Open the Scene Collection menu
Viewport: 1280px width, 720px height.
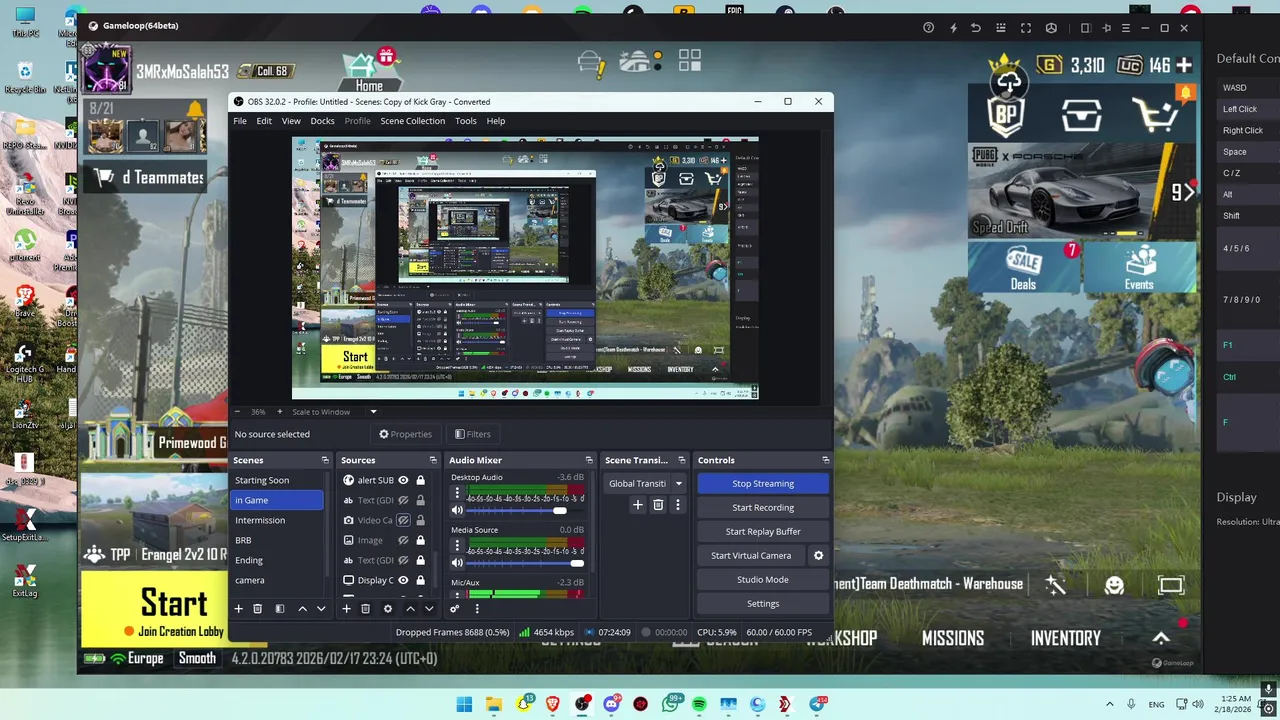[x=412, y=121]
